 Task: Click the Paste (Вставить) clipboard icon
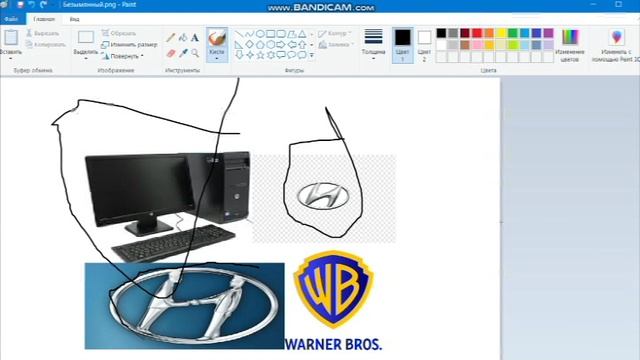coord(11,38)
